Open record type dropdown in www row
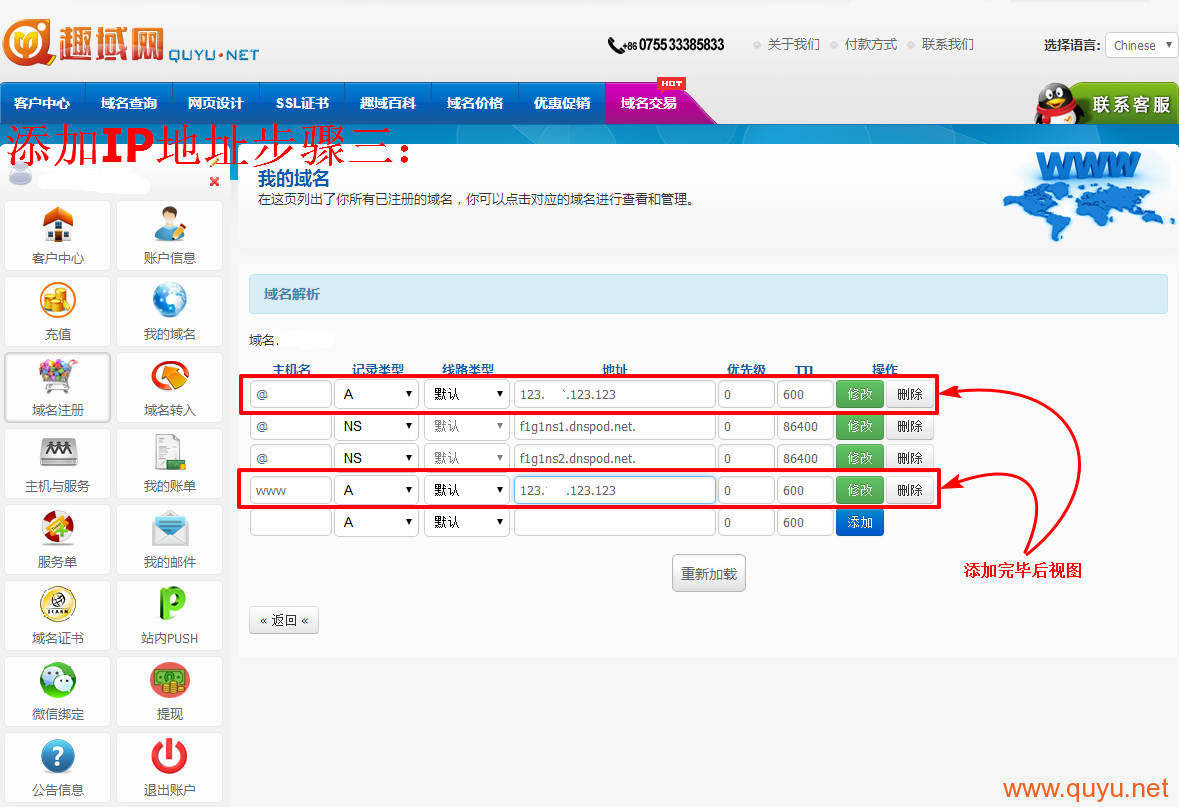The width and height of the screenshot is (1179, 807). pyautogui.click(x=376, y=490)
